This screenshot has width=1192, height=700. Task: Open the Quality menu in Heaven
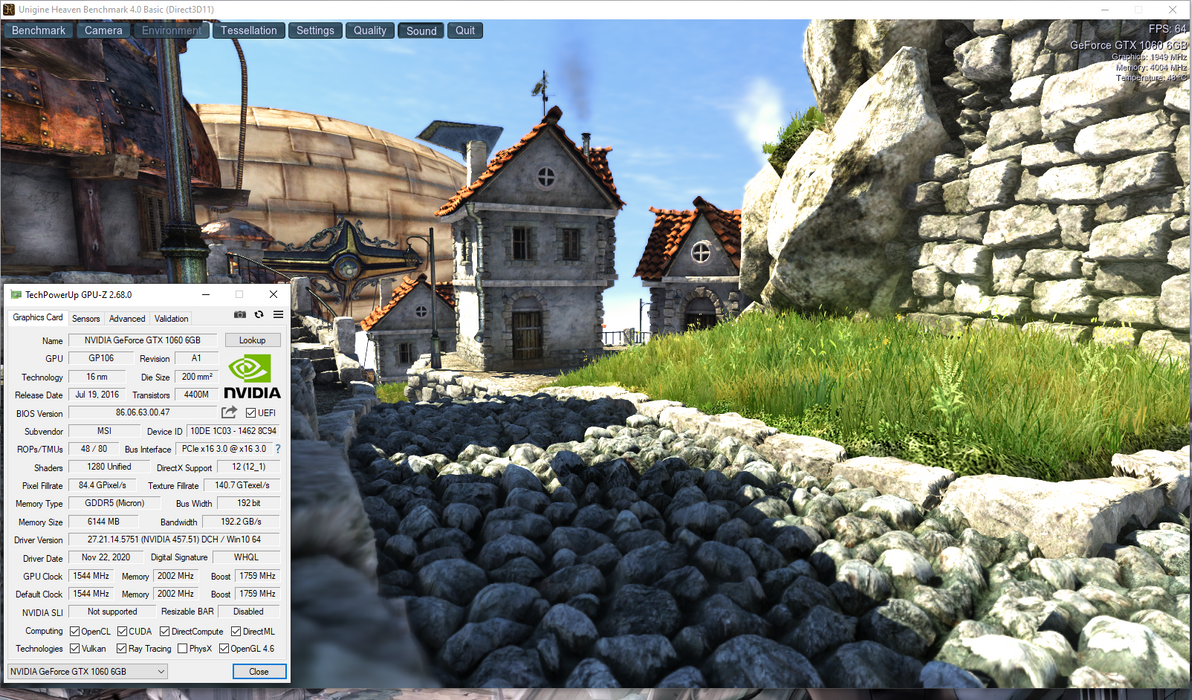[x=369, y=30]
